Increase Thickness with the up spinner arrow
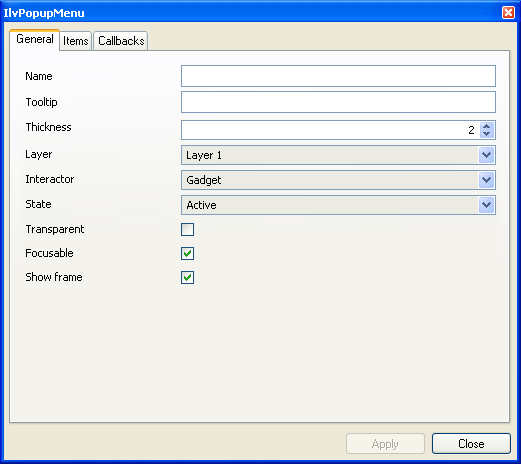This screenshot has width=521, height=464. click(486, 126)
